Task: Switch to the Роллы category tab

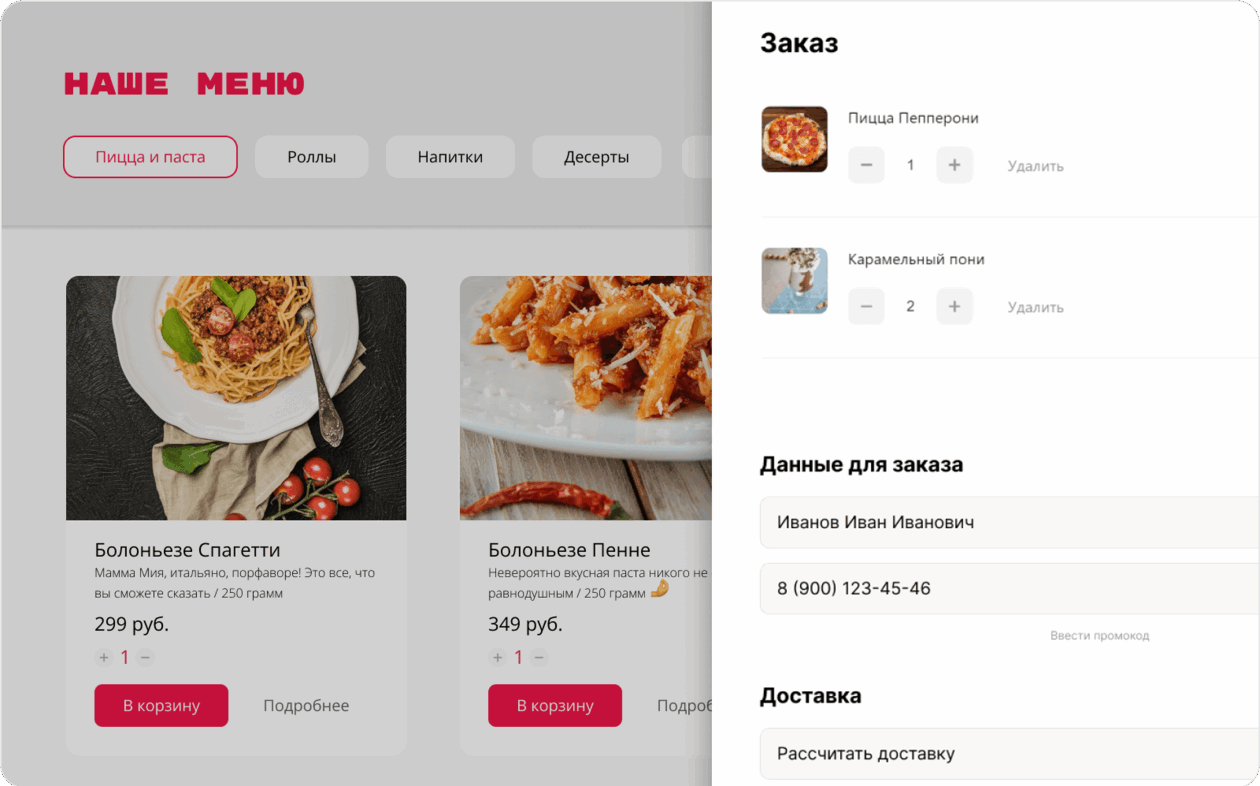Action: (x=312, y=157)
